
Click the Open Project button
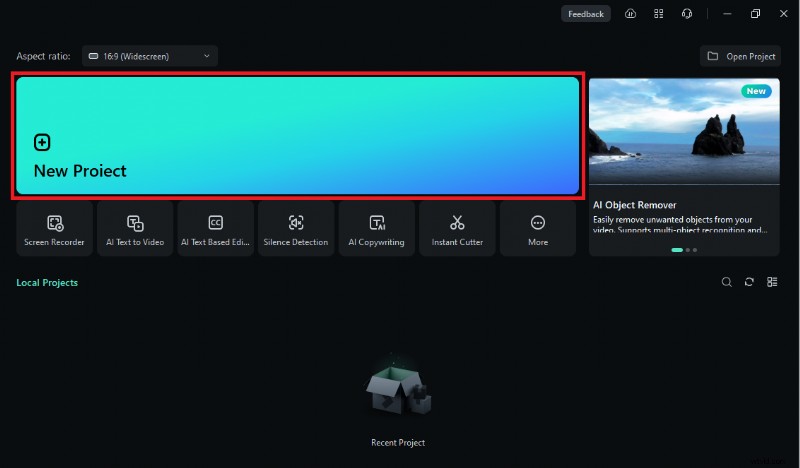point(741,56)
